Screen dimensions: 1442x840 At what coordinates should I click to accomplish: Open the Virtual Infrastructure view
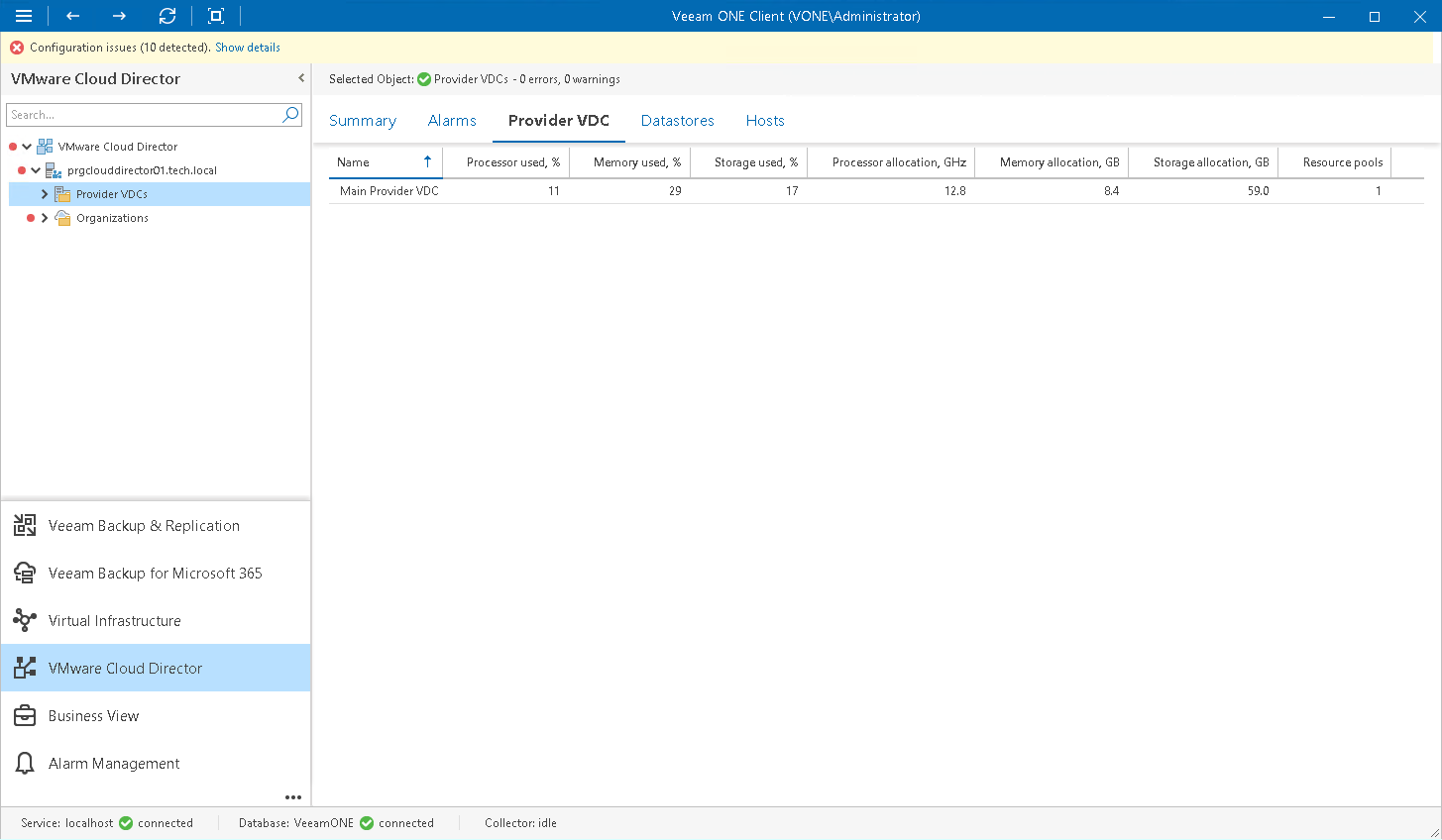coord(156,621)
